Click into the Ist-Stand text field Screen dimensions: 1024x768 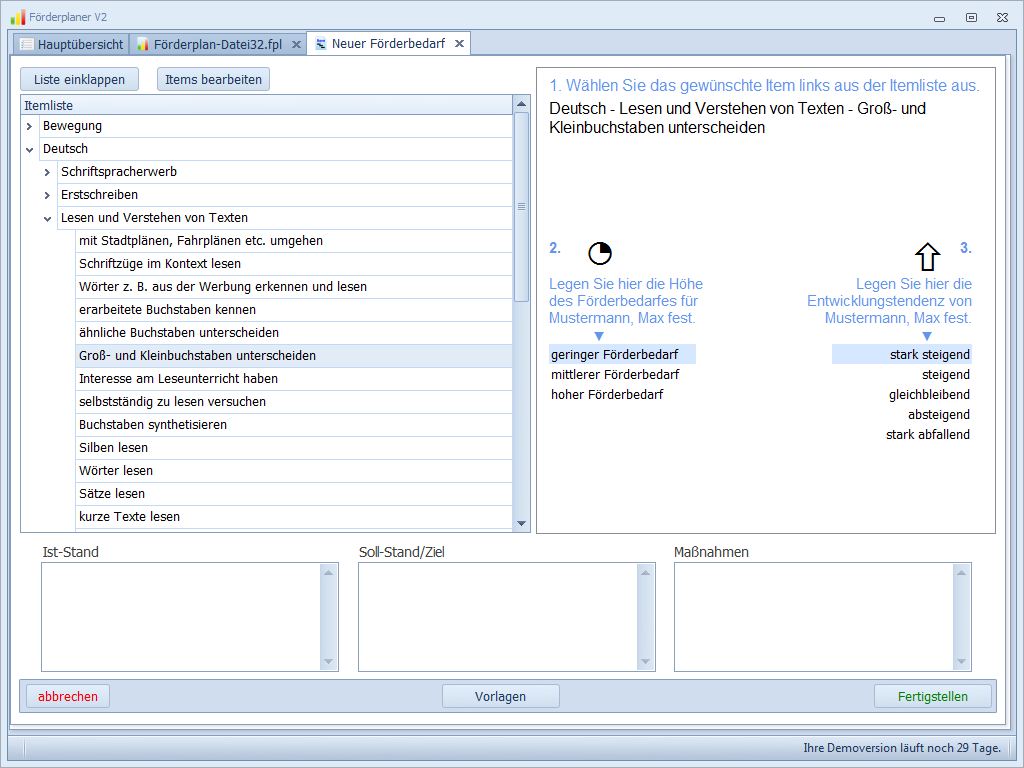tap(181, 617)
